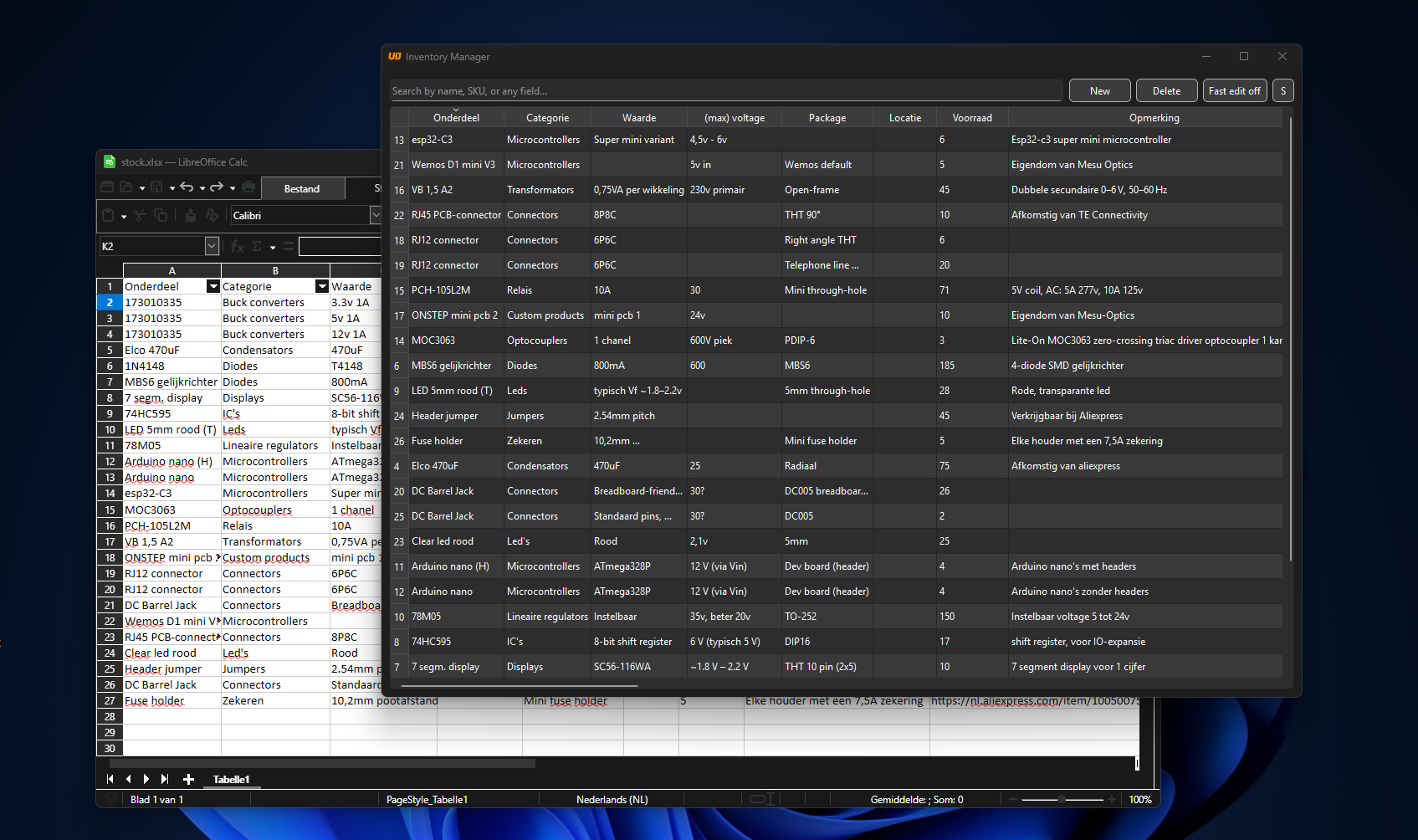Click Nederlands (NL) language in status bar
This screenshot has height=840, width=1418.
pos(612,800)
